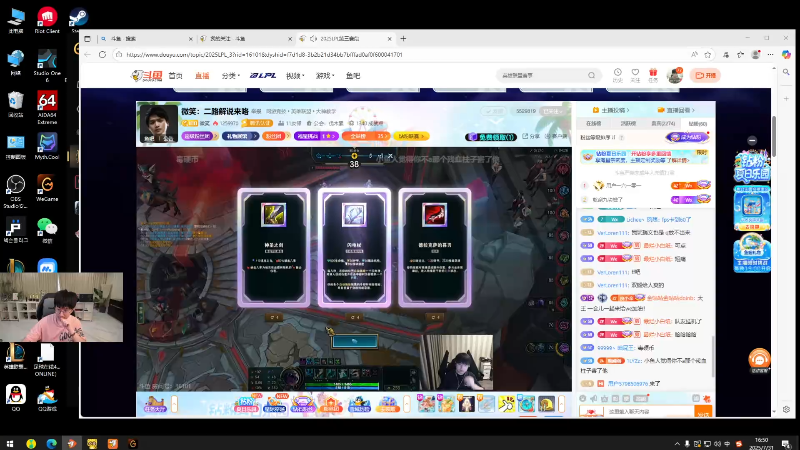Screen dimensions: 800x450
Task: Click the thumbs-up gift in gift bar
Action: tap(507, 404)
